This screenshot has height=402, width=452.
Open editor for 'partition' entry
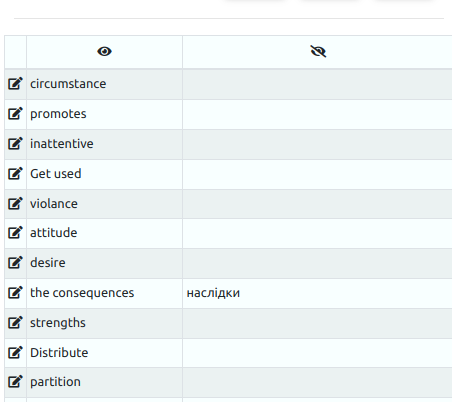tap(15, 381)
